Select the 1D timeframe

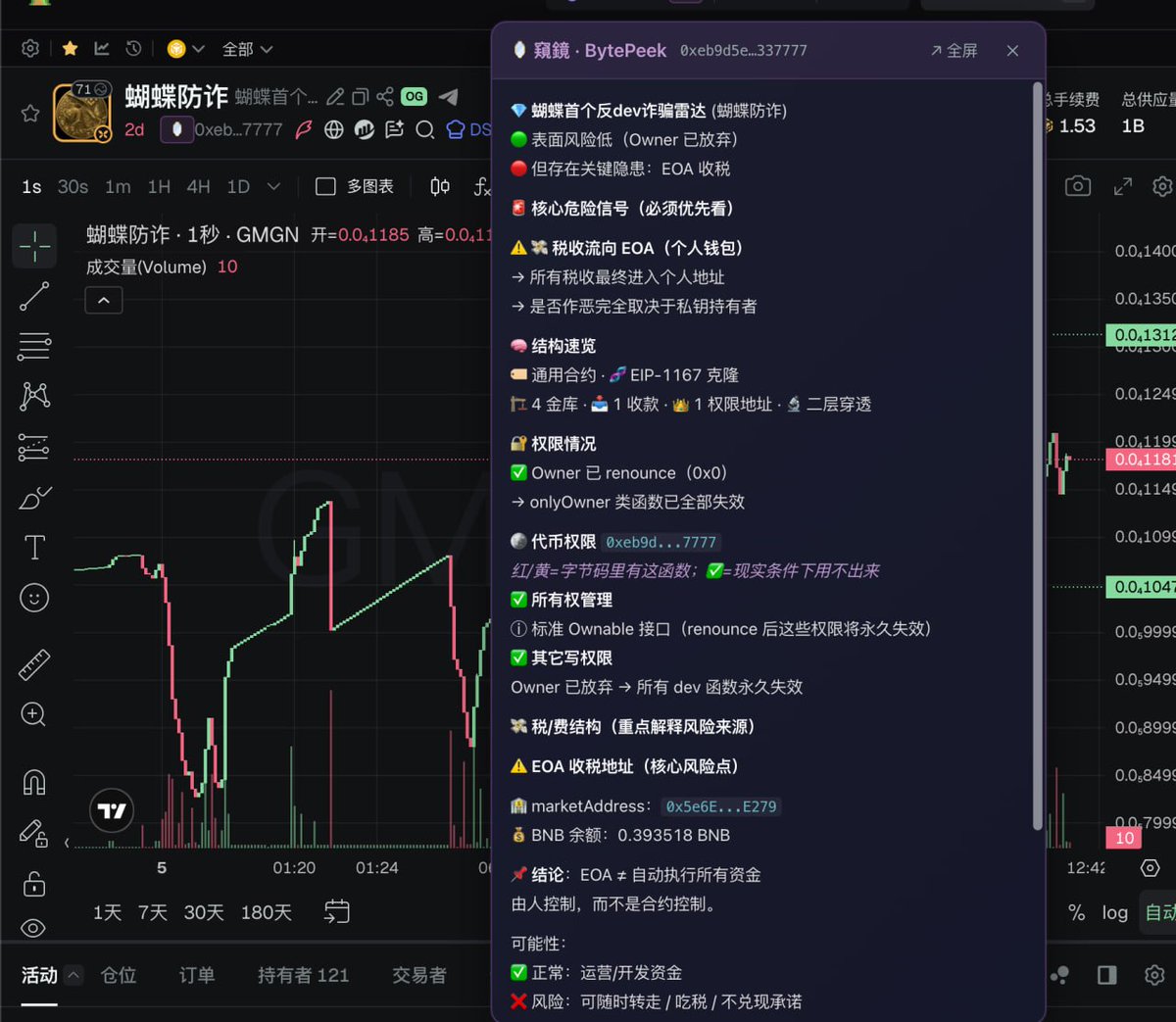(238, 186)
